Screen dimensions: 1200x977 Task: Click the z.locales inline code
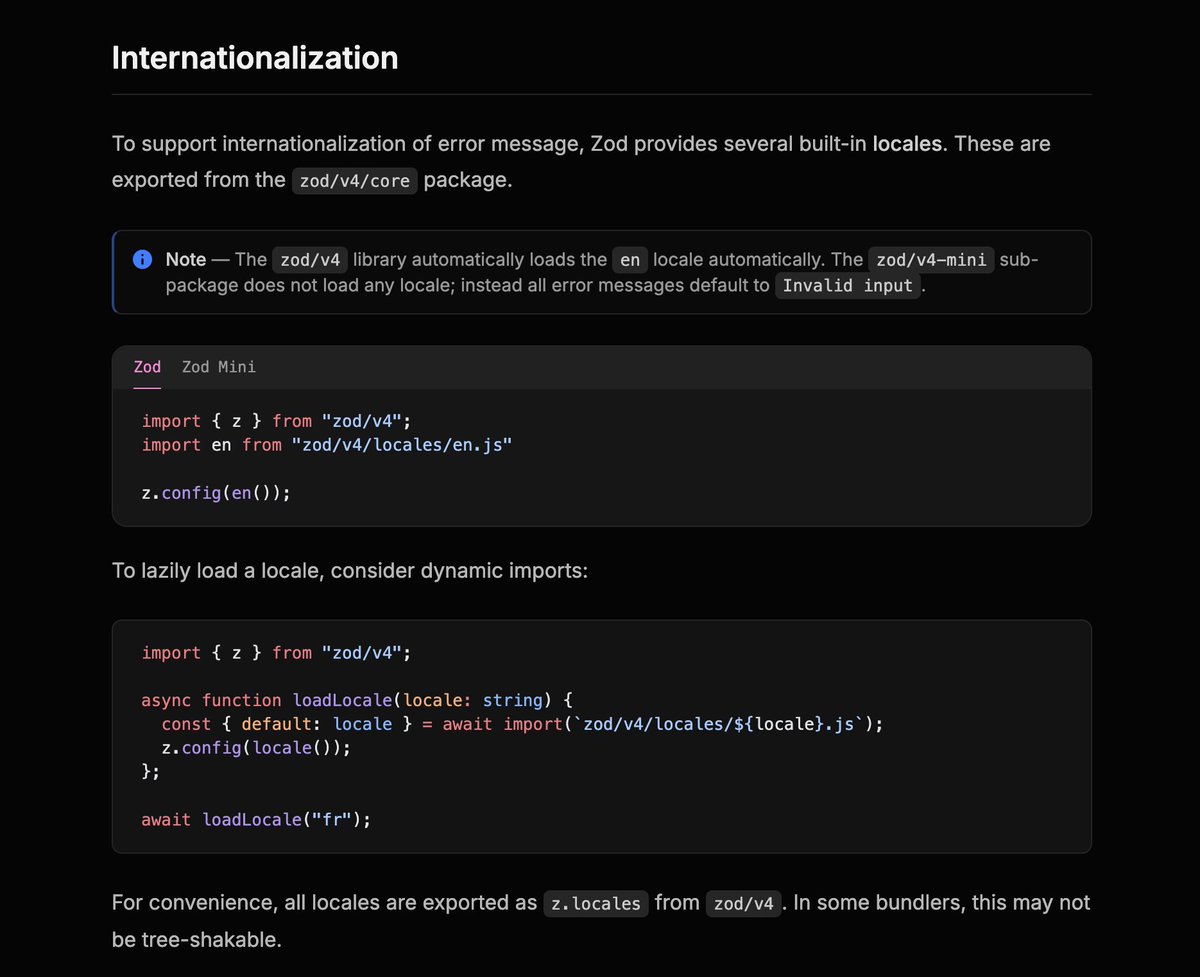click(596, 904)
